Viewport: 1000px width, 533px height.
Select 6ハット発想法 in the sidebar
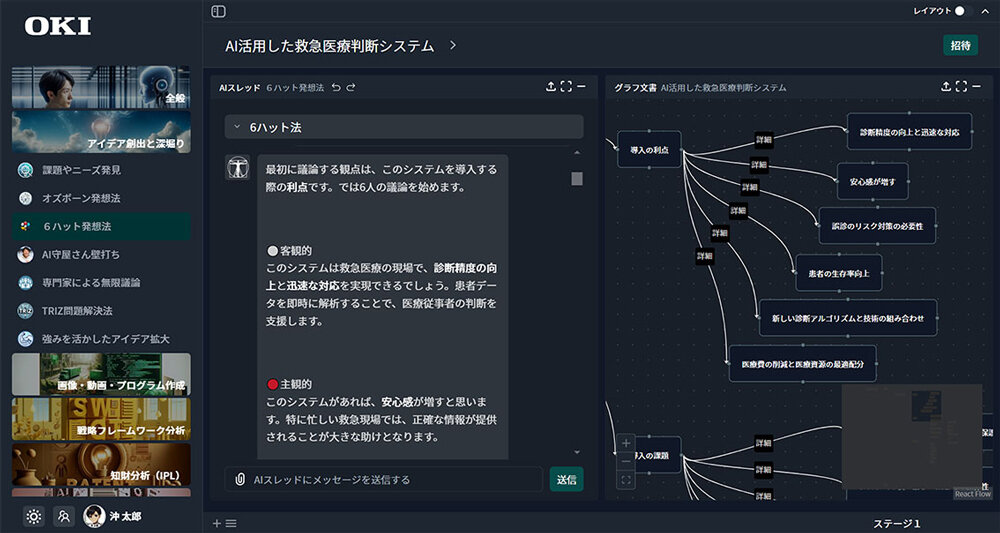77,226
